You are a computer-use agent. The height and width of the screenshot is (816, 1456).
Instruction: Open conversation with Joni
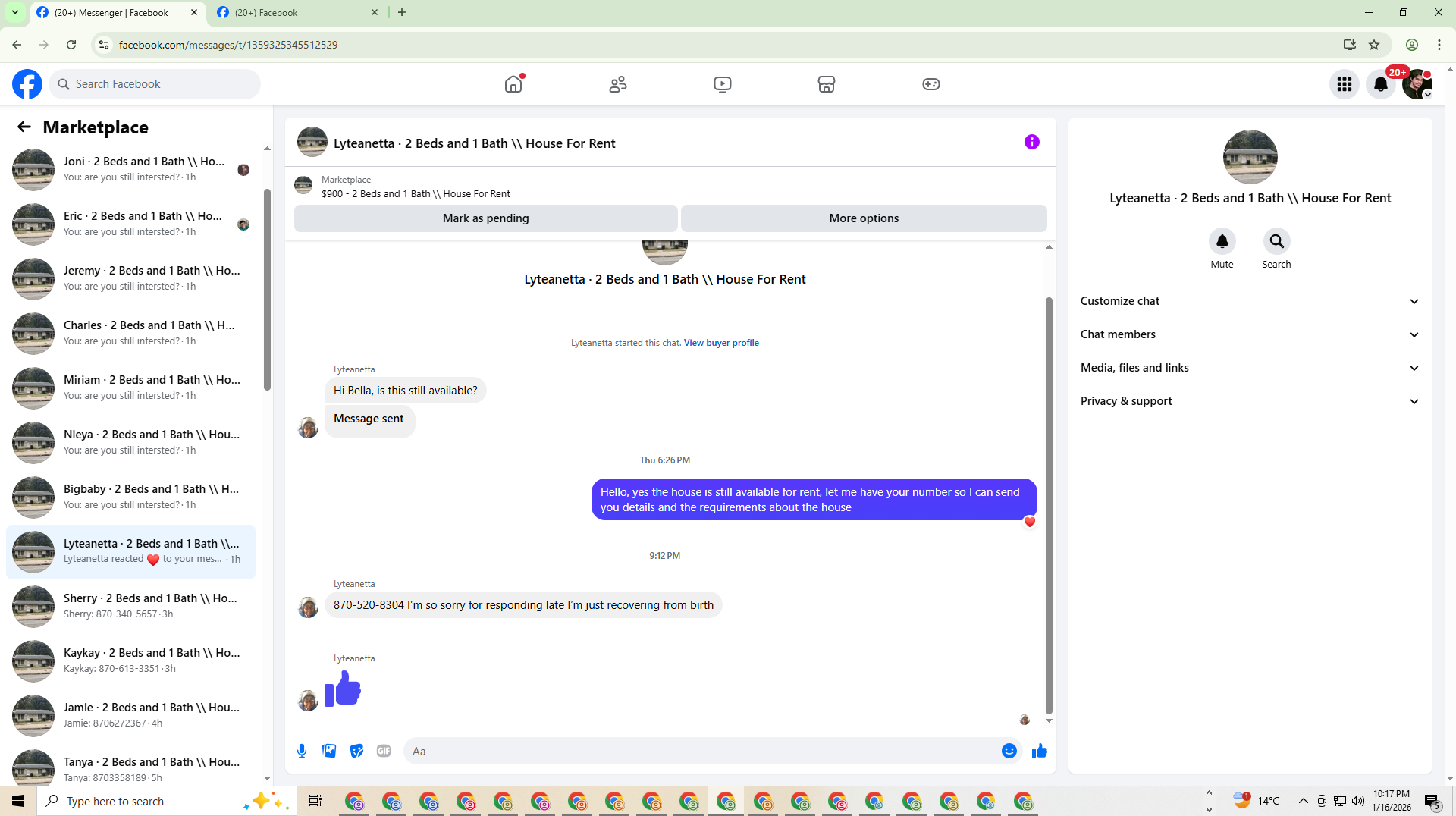tap(130, 168)
